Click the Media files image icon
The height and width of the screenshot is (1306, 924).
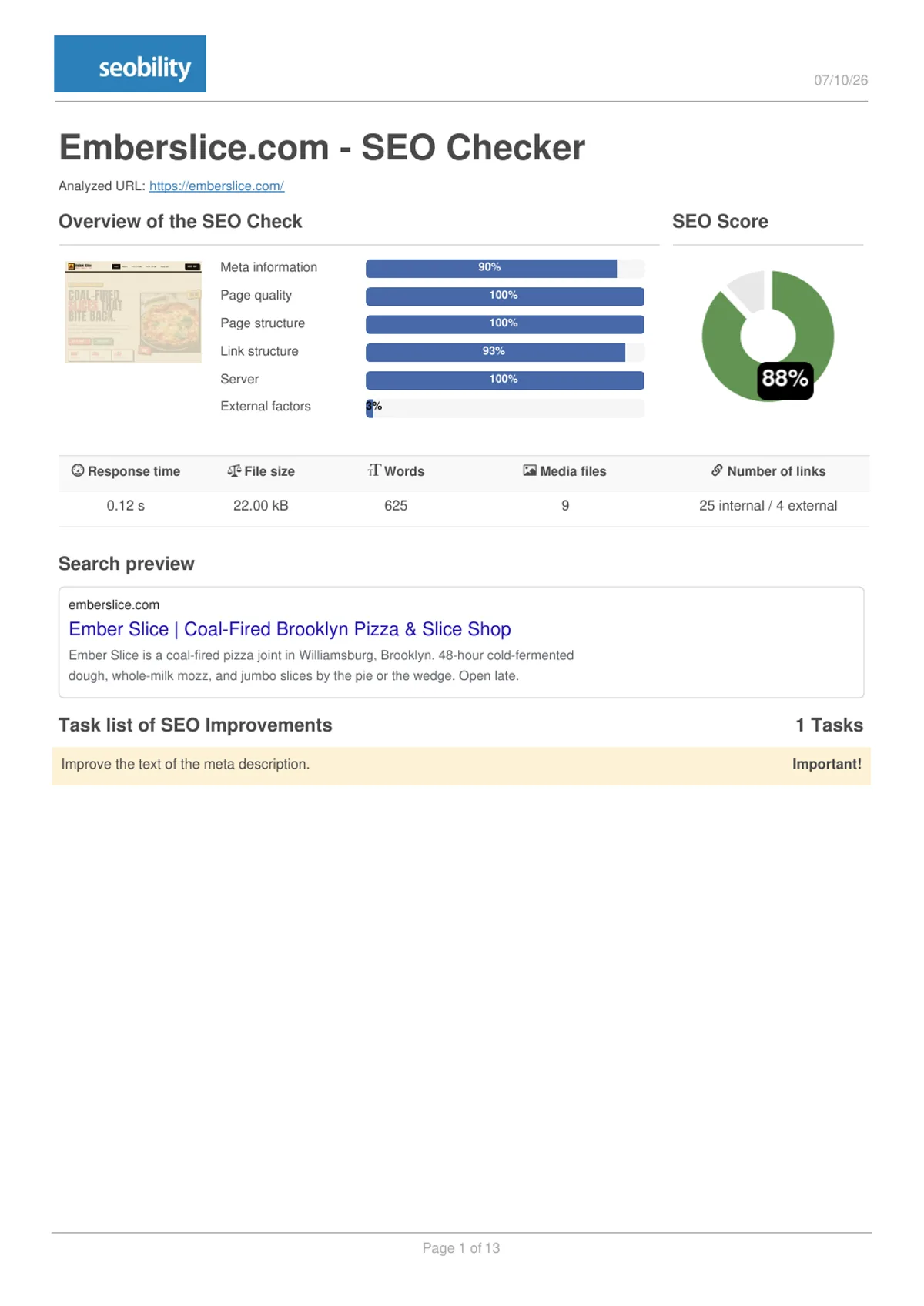[530, 470]
